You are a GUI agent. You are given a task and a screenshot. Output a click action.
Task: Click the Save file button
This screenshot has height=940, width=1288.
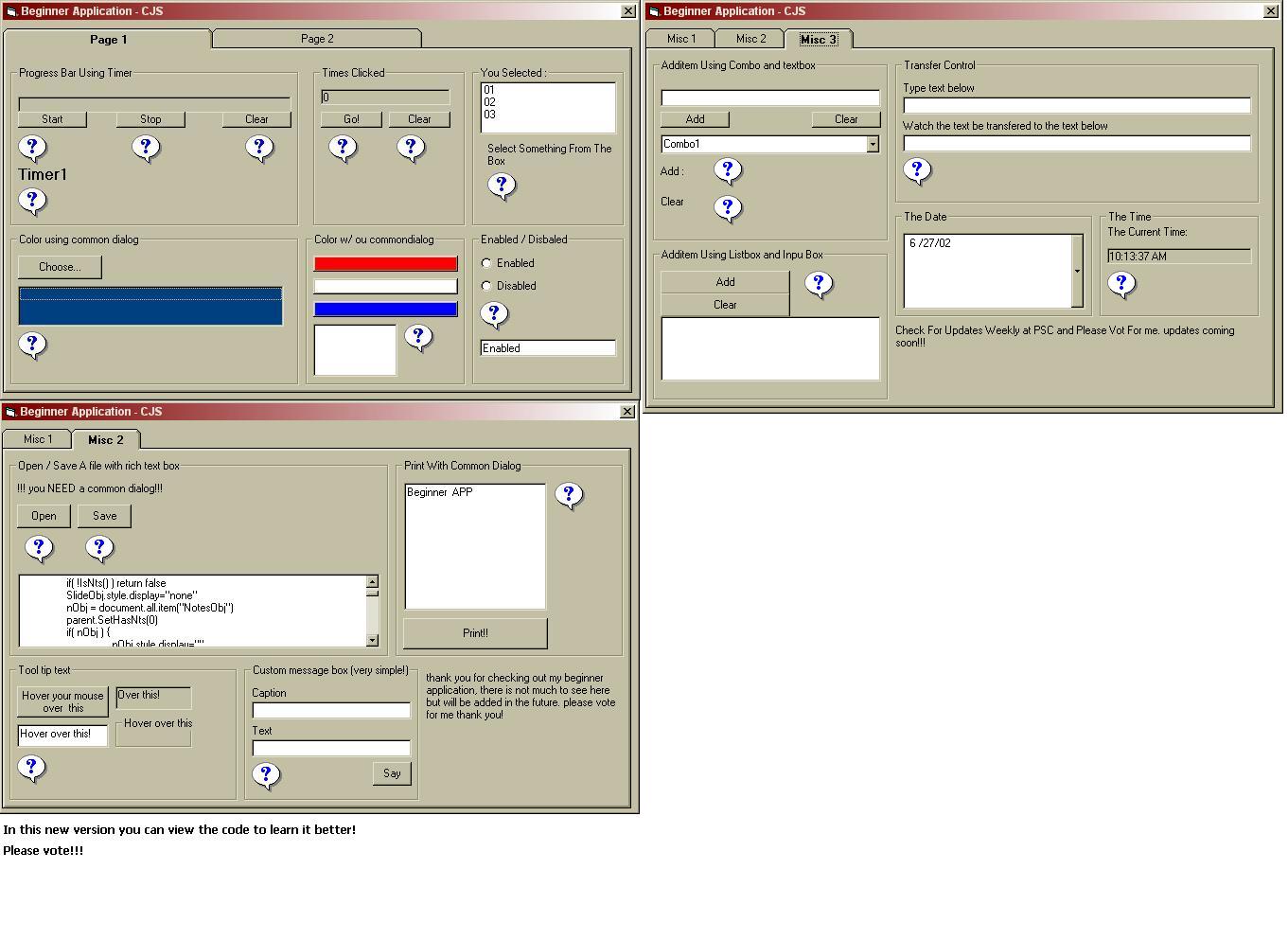[x=104, y=516]
